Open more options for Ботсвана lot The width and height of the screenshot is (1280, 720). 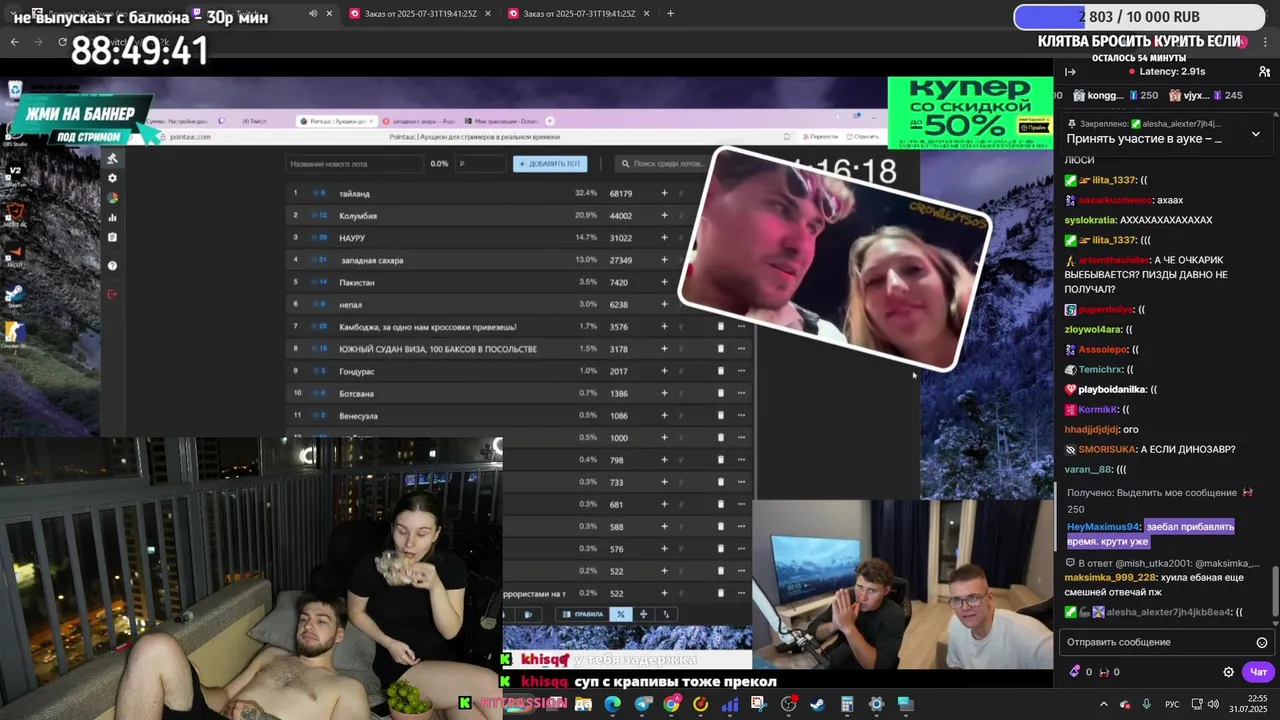pyautogui.click(x=741, y=393)
